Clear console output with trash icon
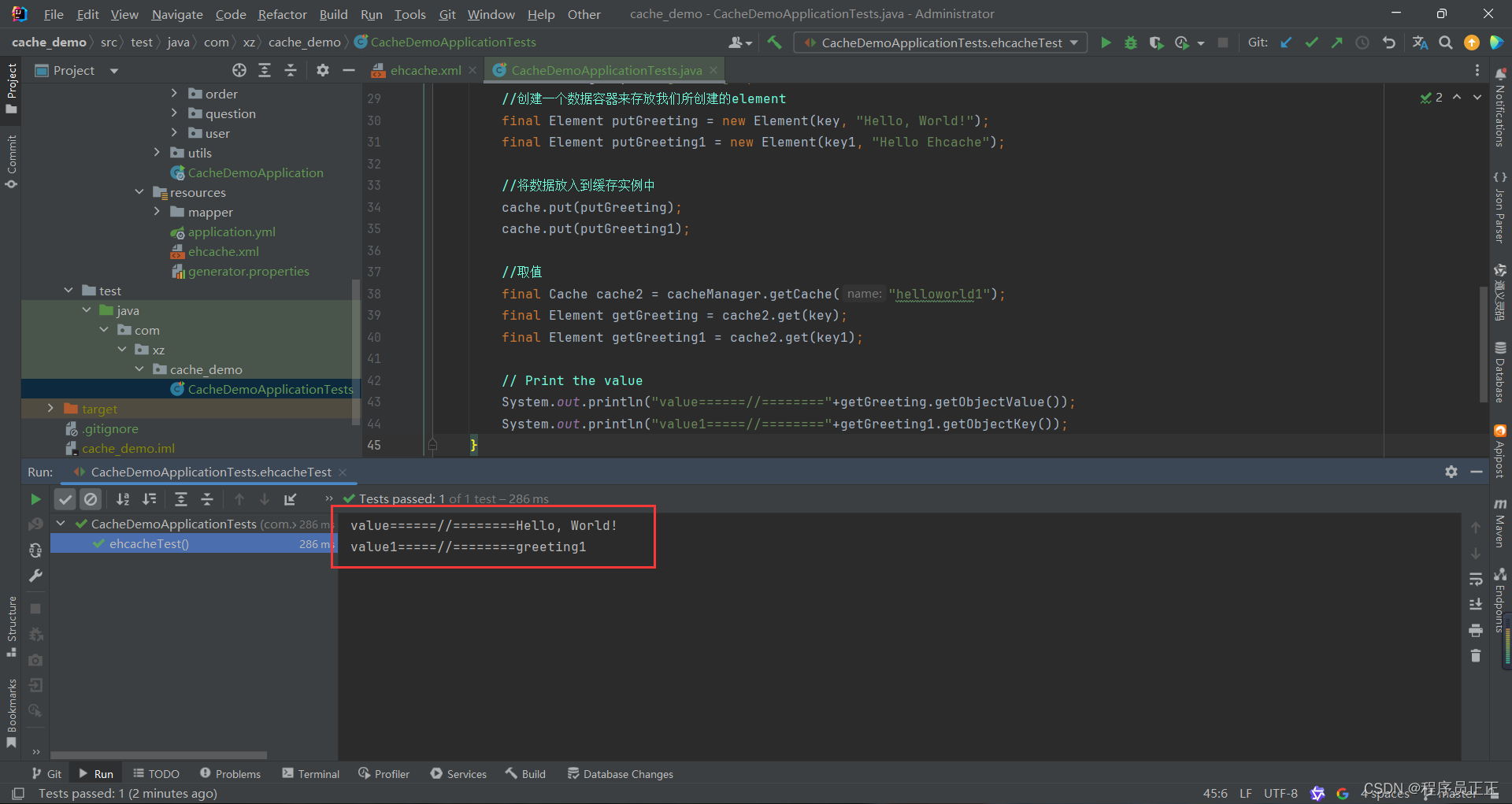This screenshot has height=804, width=1512. point(1476,655)
